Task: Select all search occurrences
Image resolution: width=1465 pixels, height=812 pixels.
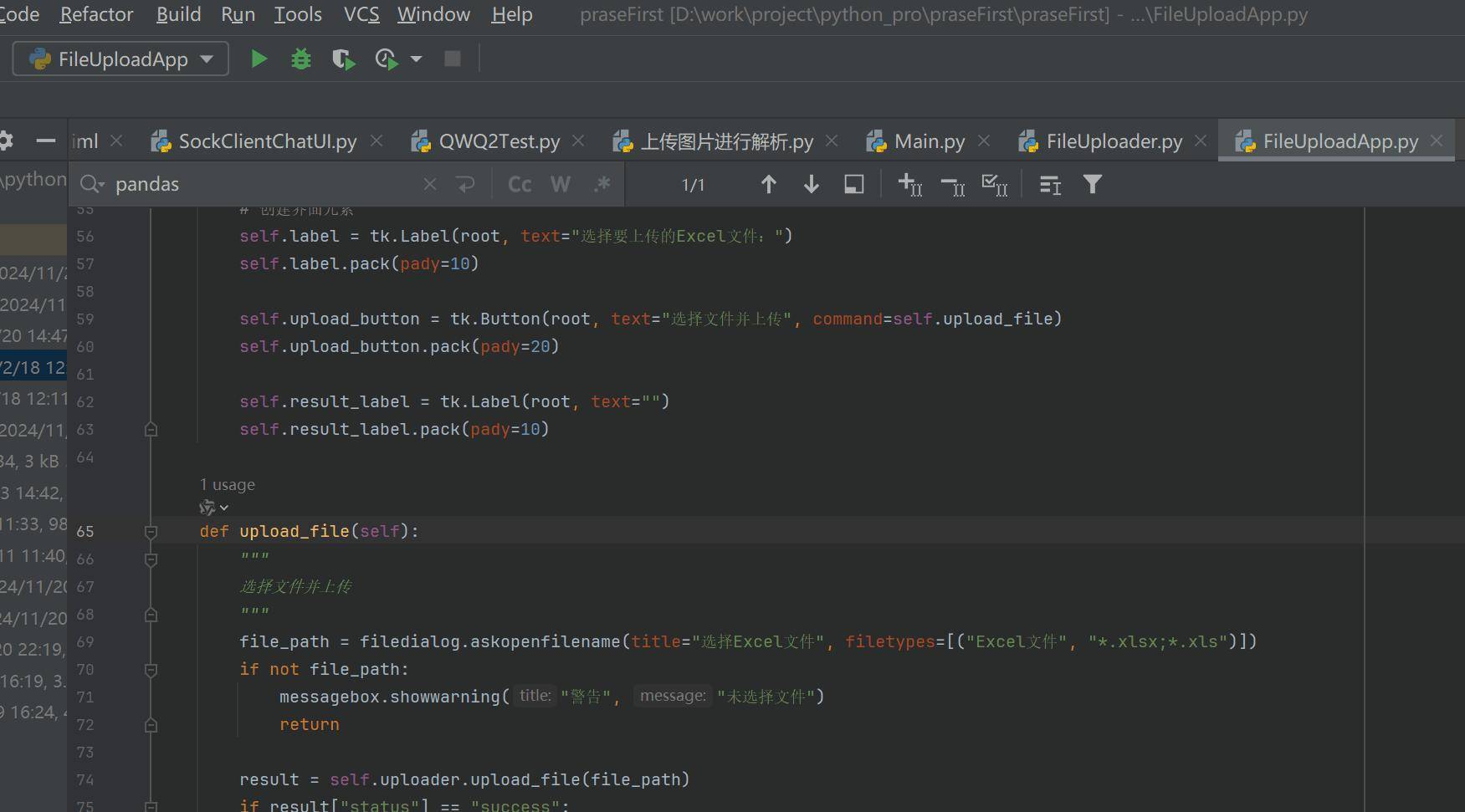Action: pos(994,185)
